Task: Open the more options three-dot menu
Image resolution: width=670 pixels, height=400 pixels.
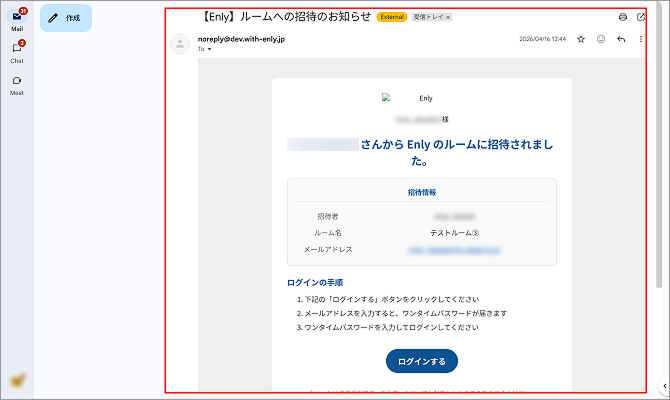Action: 641,39
